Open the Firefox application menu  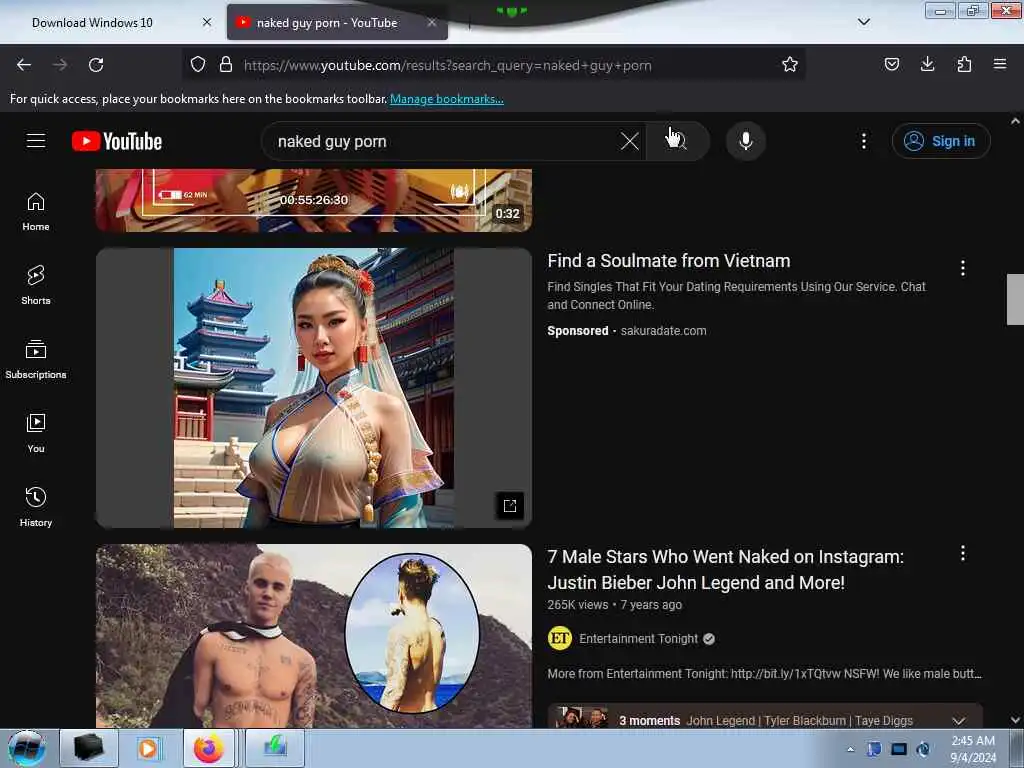click(1000, 64)
